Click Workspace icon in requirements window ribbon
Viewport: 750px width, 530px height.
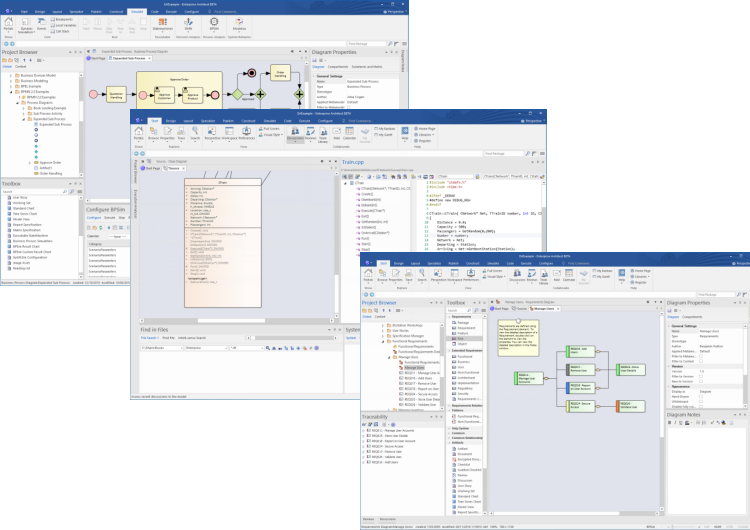455,275
